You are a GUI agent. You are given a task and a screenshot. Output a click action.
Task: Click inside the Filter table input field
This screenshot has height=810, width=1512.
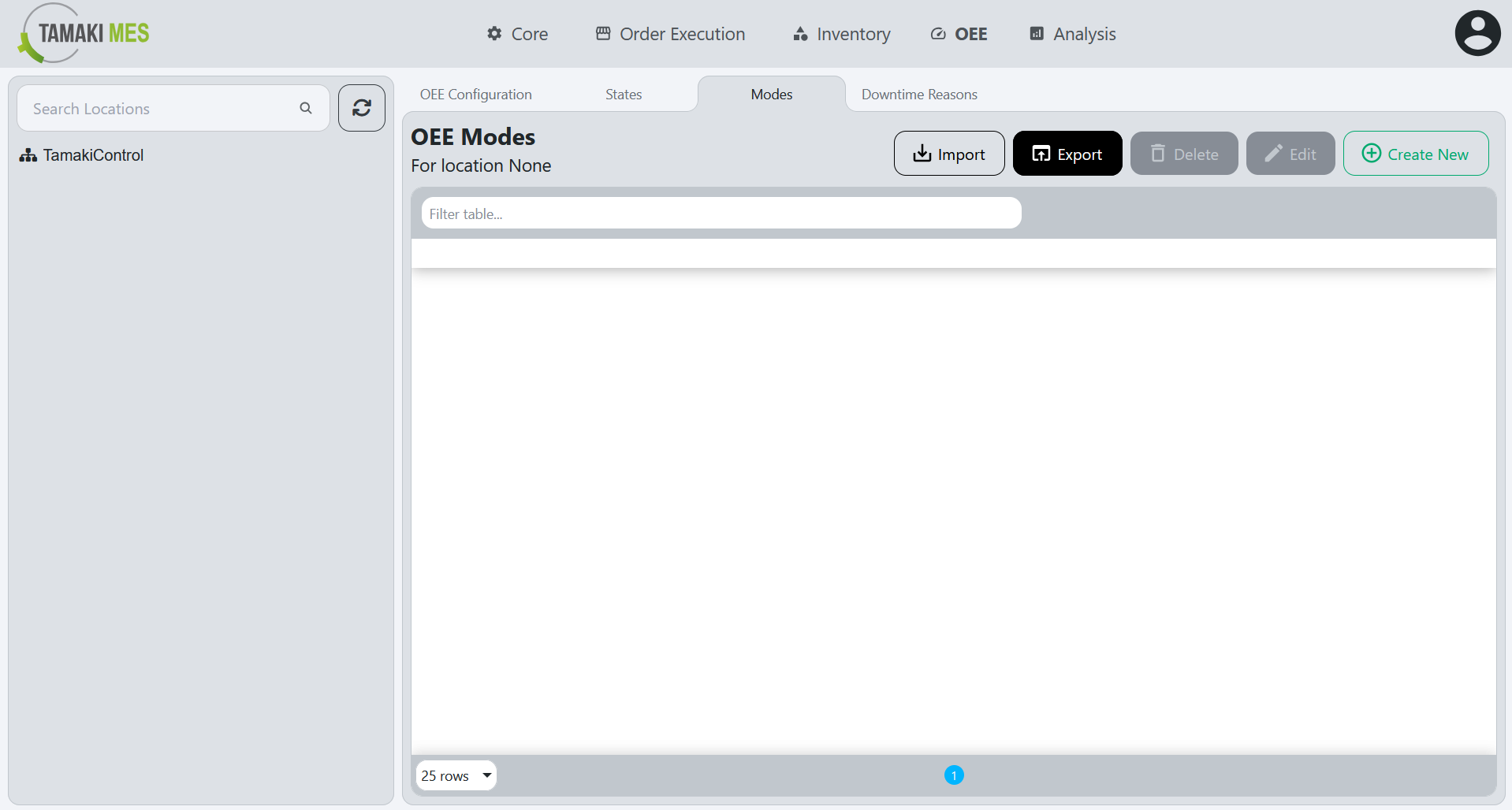(721, 213)
